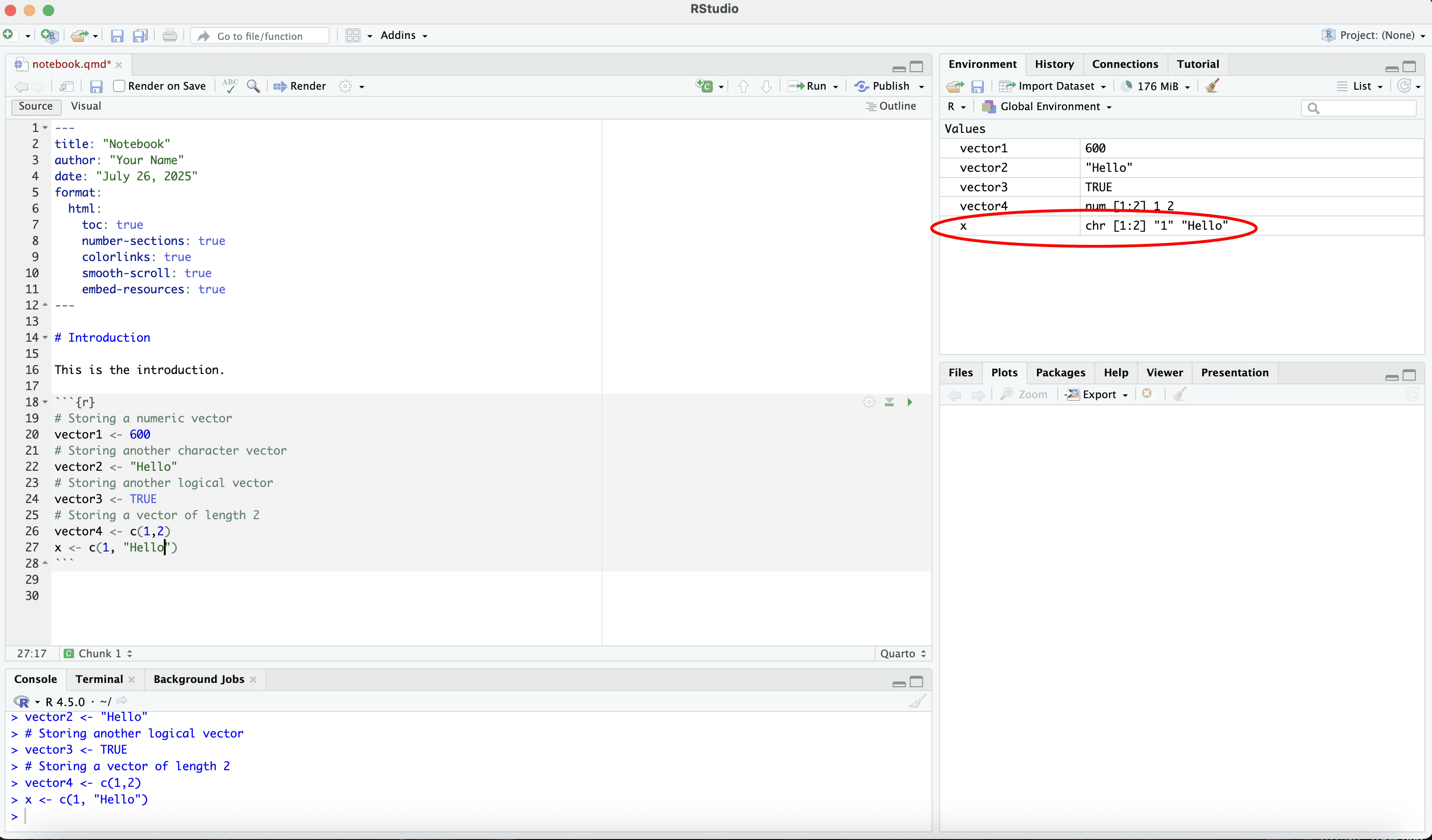Click the Render button
This screenshot has width=1432, height=840.
pos(300,86)
